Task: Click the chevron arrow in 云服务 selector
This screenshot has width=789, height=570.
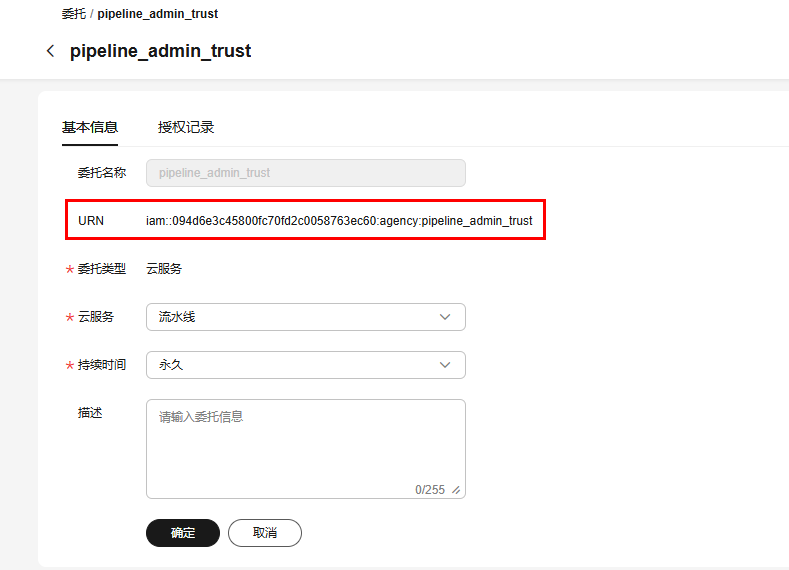Action: 445,317
